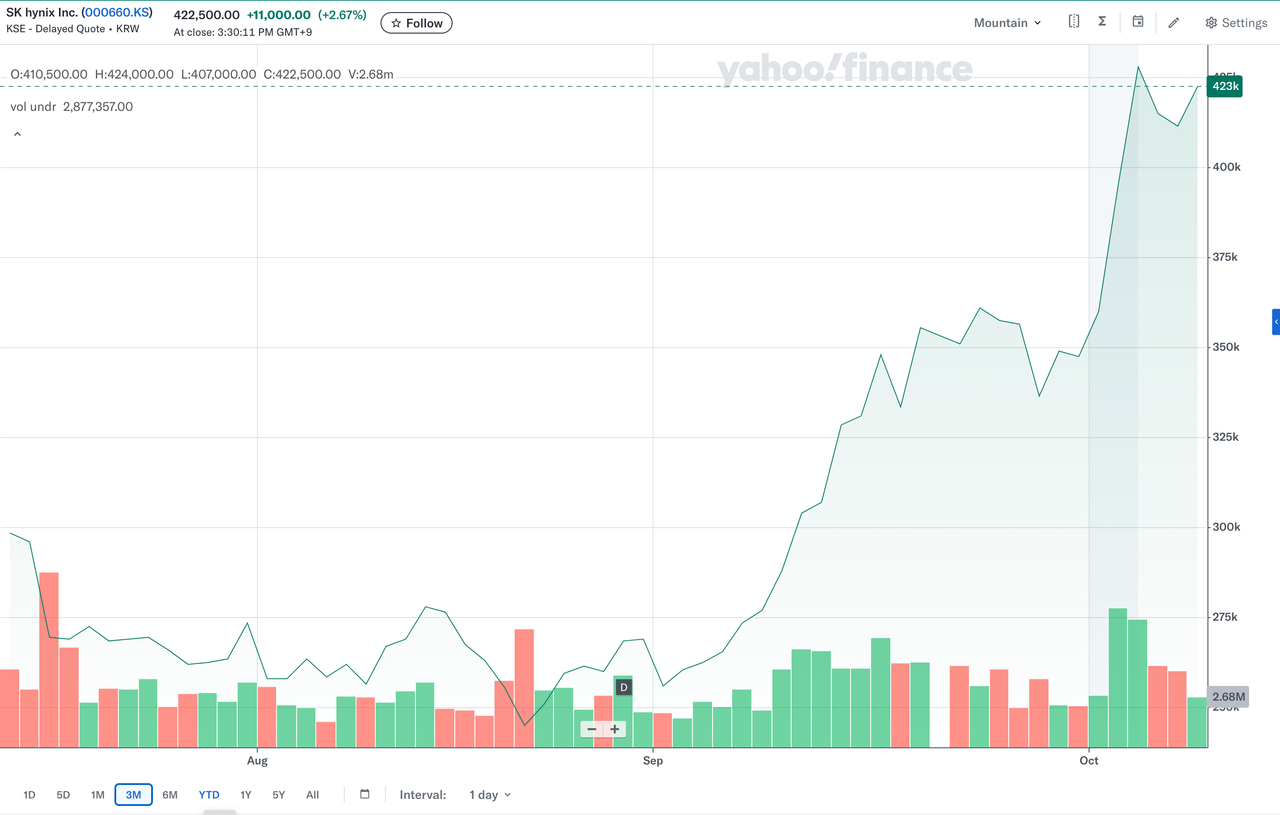Open the date range calendar icon
The height and width of the screenshot is (815, 1280).
tap(365, 795)
